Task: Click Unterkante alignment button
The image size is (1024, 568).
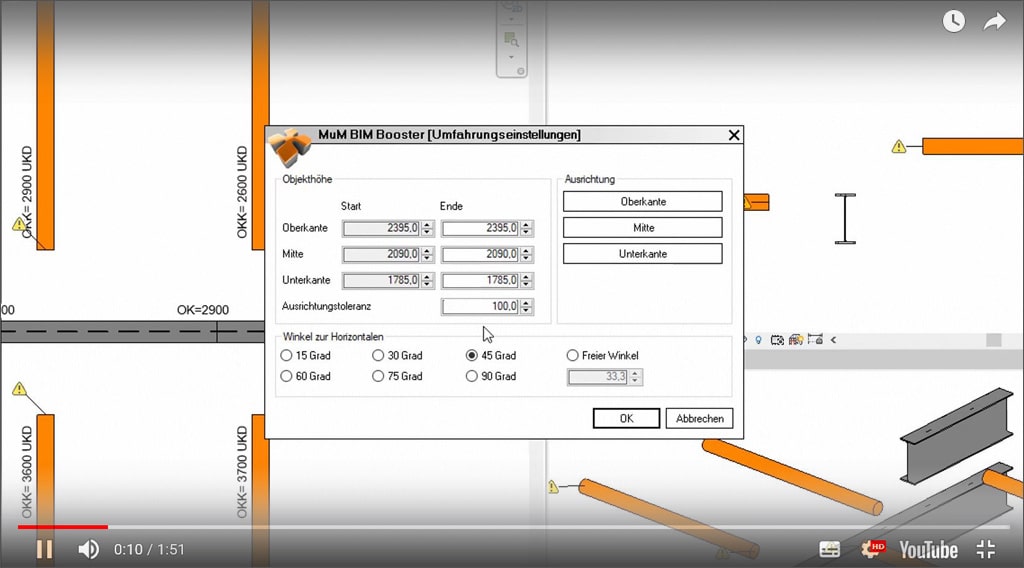Action: [643, 253]
